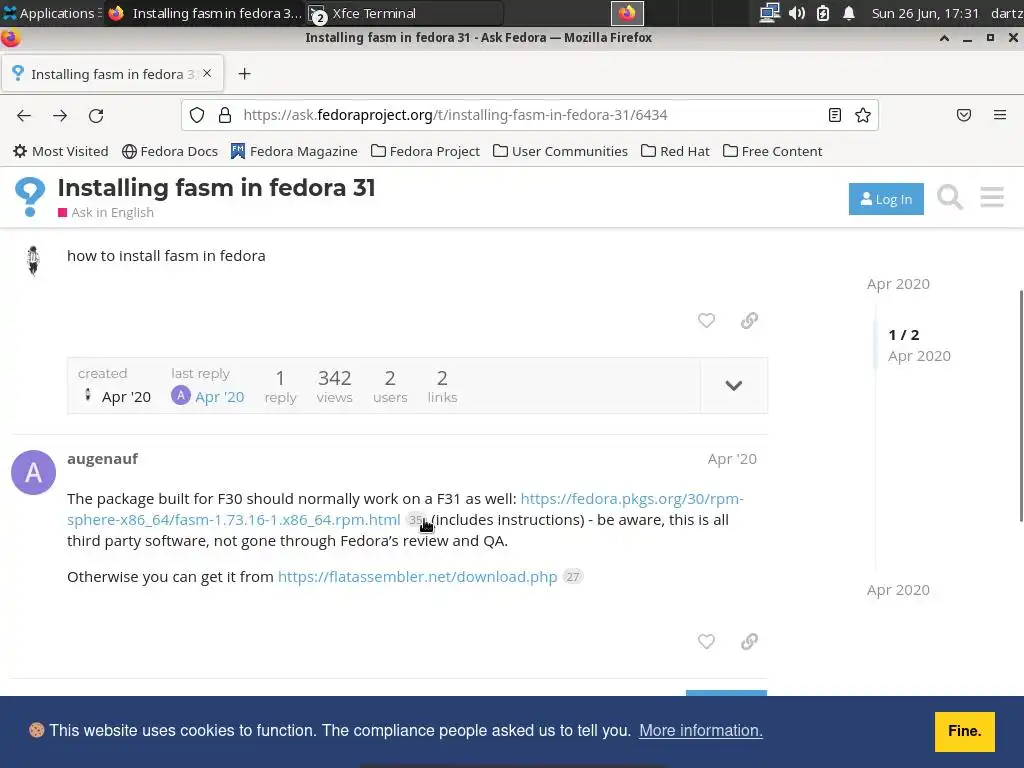Viewport: 1024px width, 768px height.
Task: Click the topic title Installing fasm in fedora 31
Action: 216,188
